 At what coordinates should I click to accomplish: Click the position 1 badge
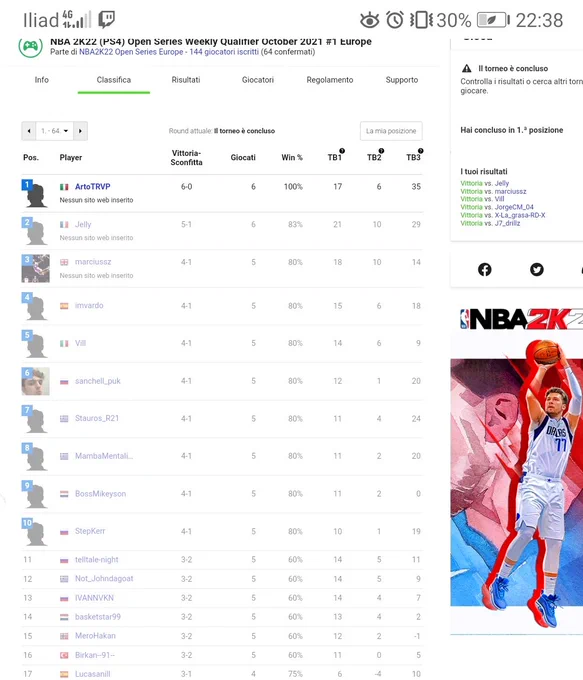coord(27,185)
